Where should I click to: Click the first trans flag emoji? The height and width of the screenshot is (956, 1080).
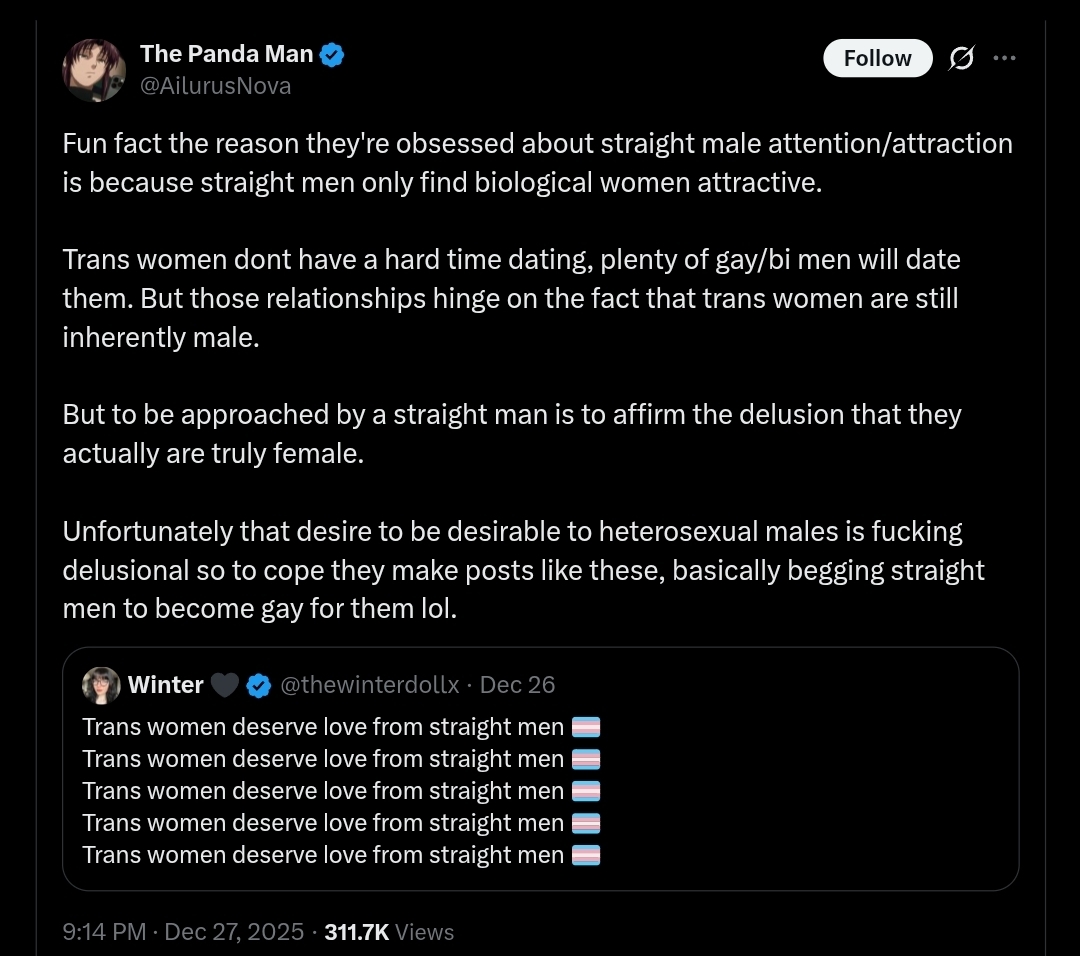click(586, 727)
